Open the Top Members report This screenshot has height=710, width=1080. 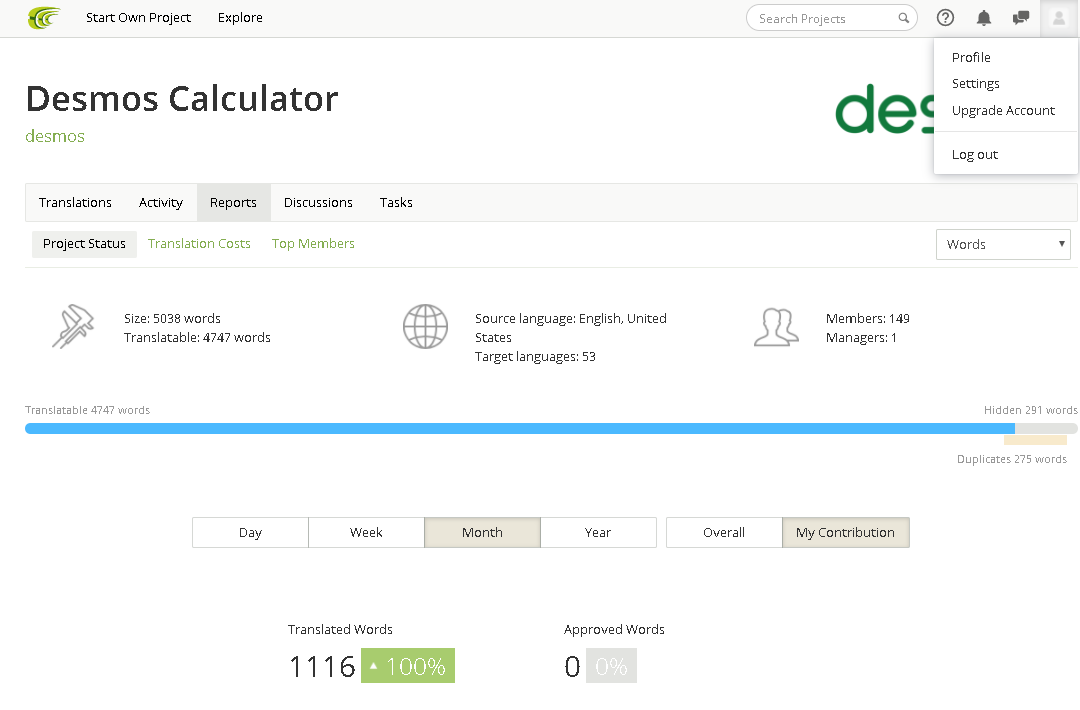coord(313,244)
